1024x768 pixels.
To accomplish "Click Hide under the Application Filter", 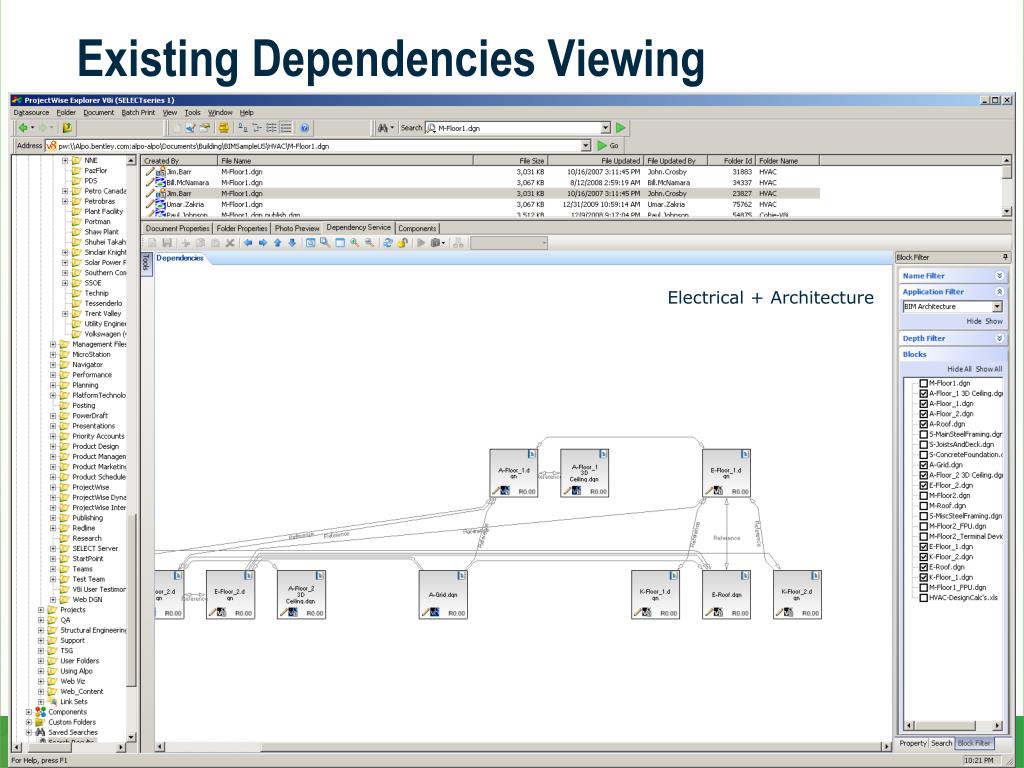I will point(974,321).
